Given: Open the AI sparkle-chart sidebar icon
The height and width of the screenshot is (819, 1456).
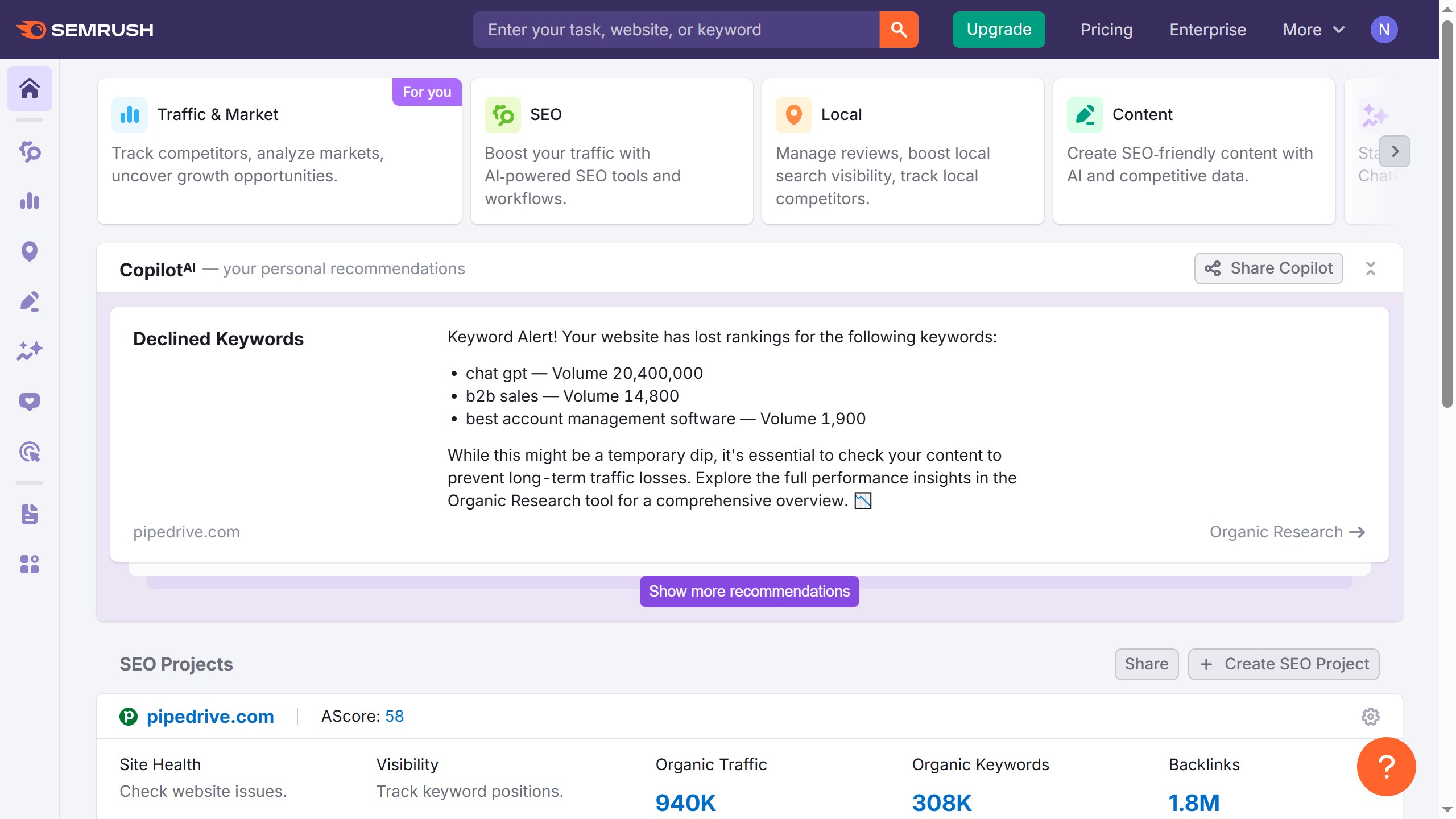Looking at the screenshot, I should click(30, 351).
